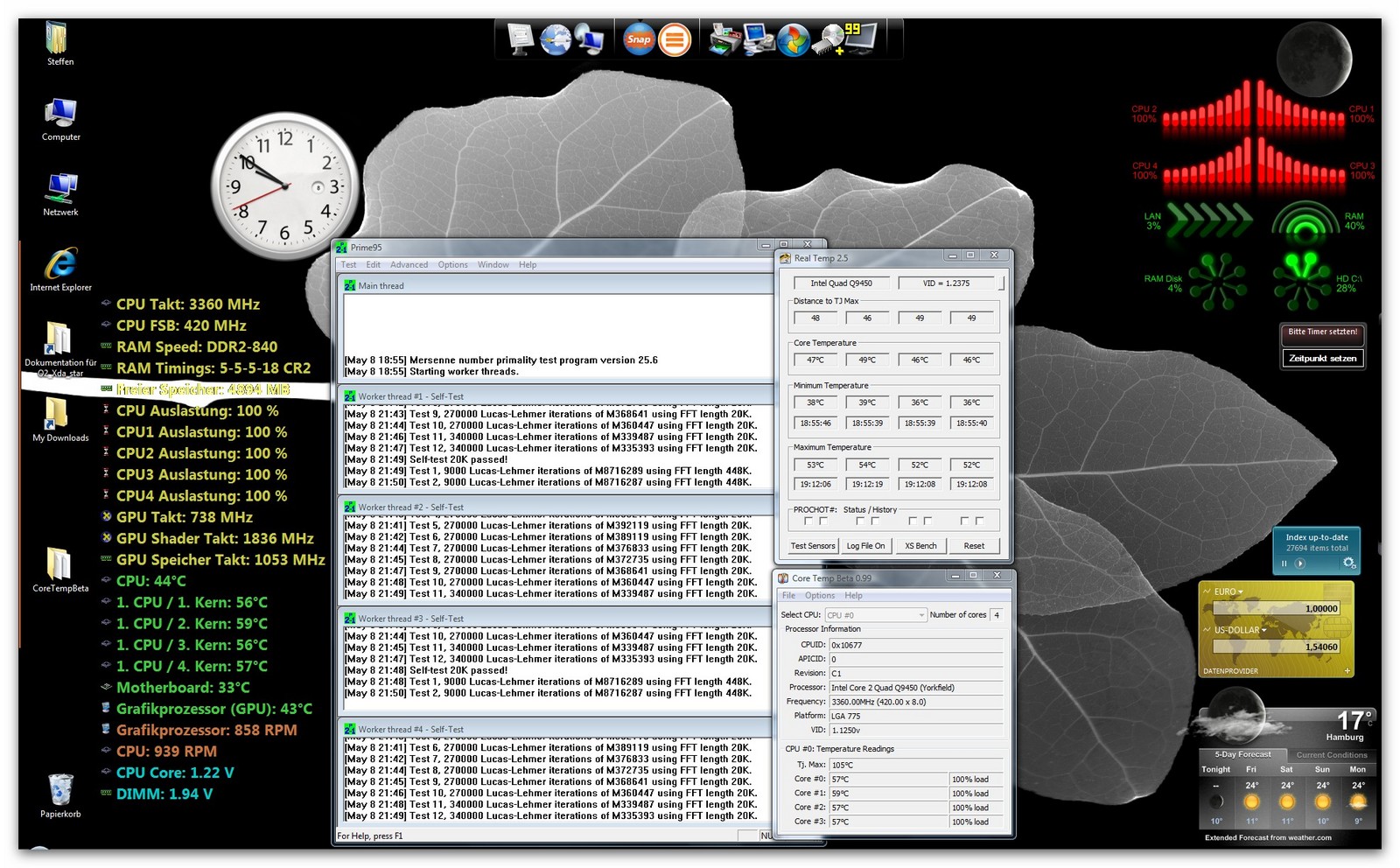Viewport: 1400px width, 868px height.
Task: Open the globe browser icon in dock
Action: pos(555,39)
